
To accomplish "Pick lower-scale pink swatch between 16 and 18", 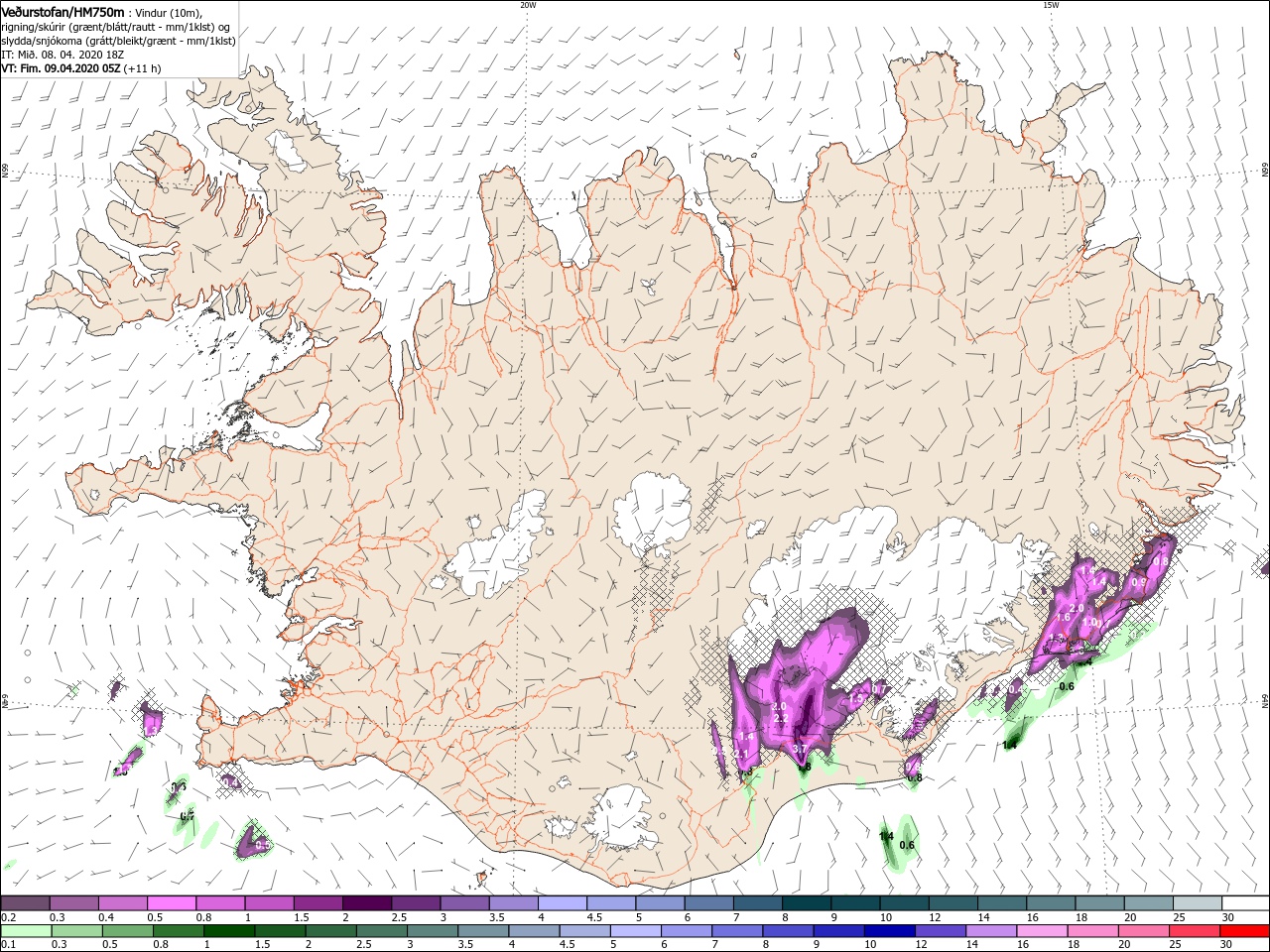I will click(x=1043, y=931).
